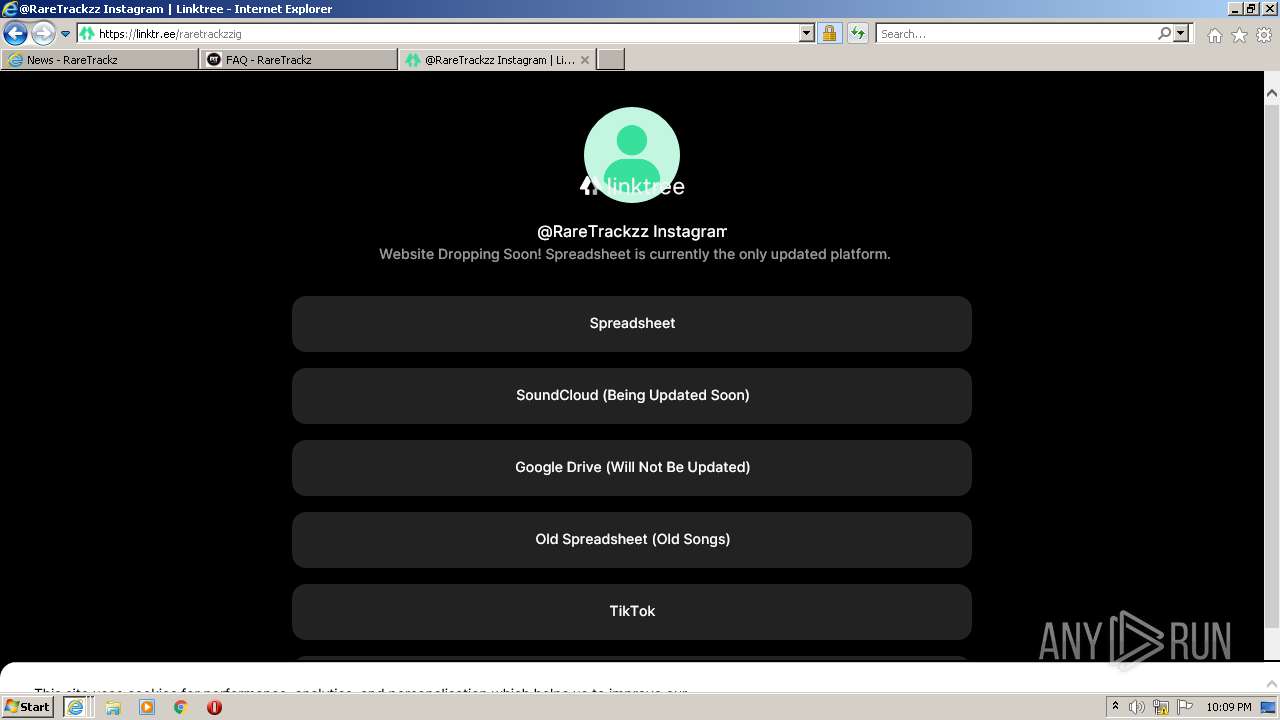Open Google Drive (Will Not Be Updated)

point(632,468)
